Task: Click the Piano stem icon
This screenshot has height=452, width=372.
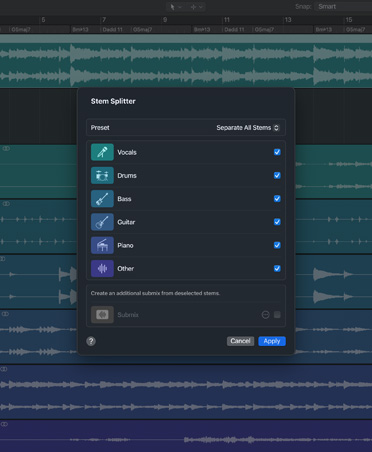Action: (x=102, y=245)
